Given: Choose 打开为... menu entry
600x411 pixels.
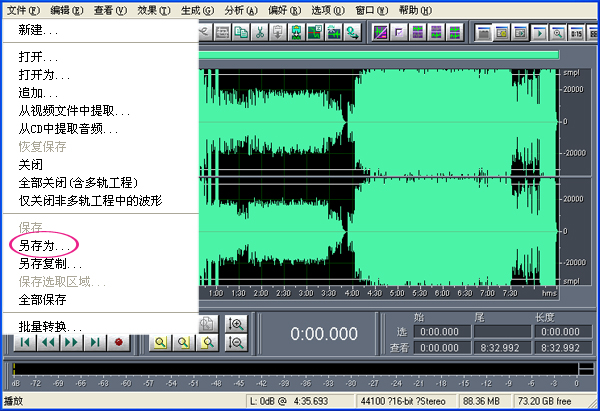Looking at the screenshot, I should coord(101,75).
